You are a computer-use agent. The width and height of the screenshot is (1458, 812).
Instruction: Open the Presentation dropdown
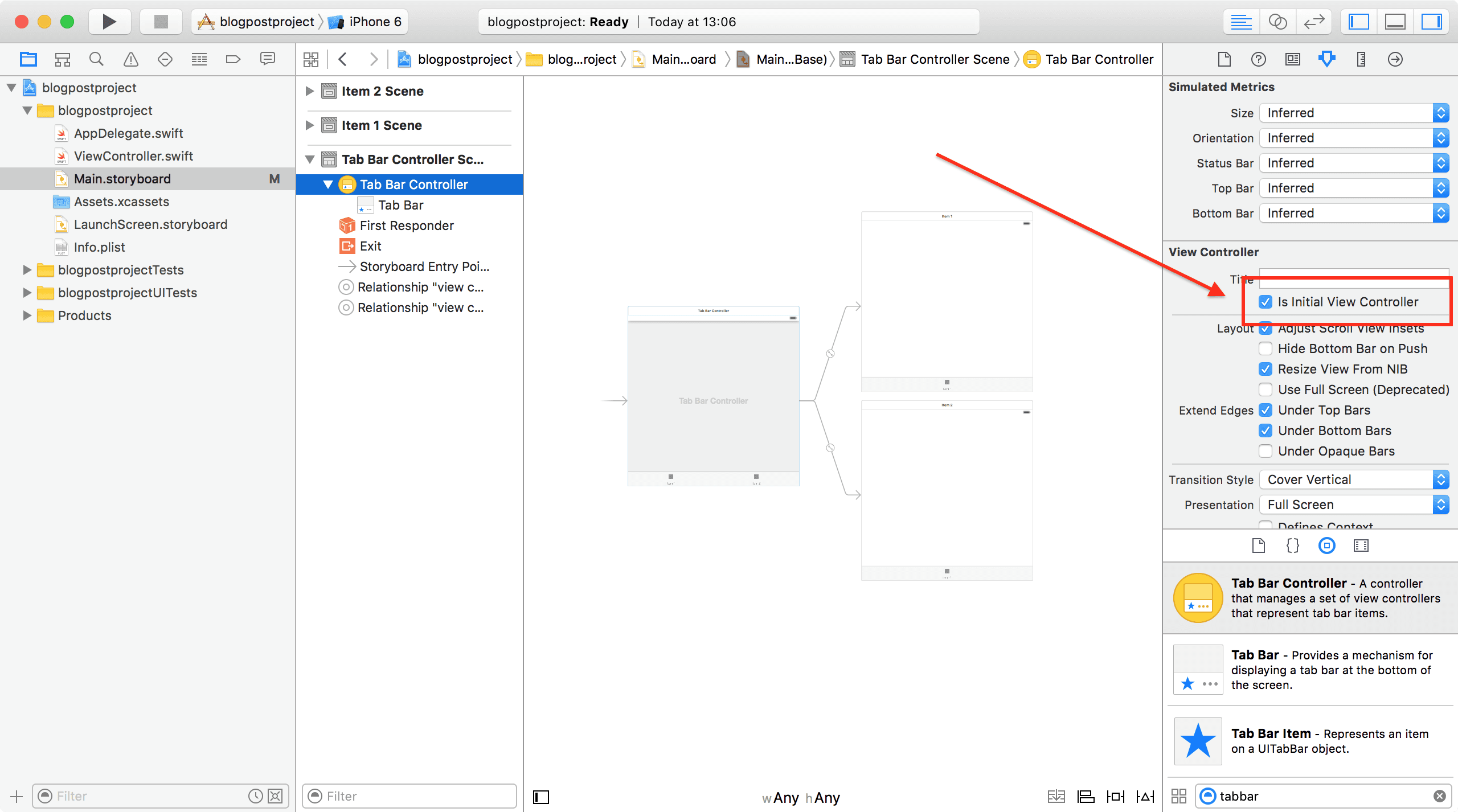1354,505
